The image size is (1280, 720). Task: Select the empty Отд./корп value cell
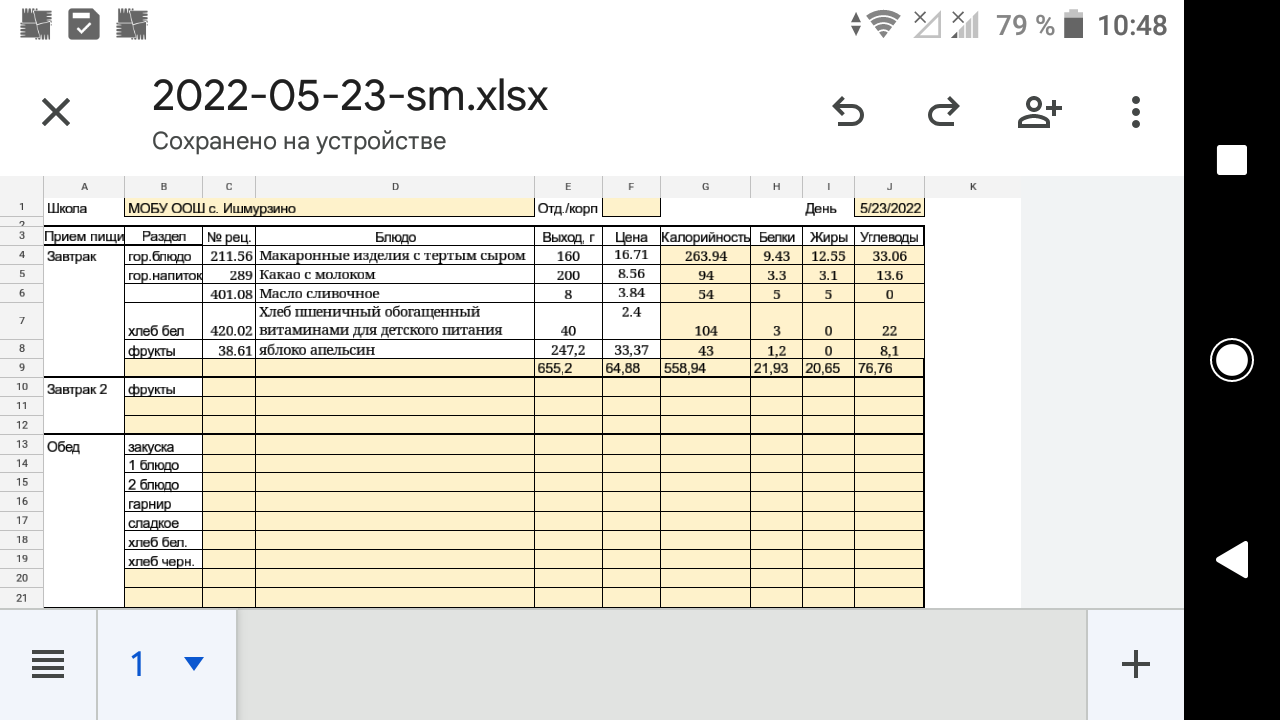coord(631,208)
